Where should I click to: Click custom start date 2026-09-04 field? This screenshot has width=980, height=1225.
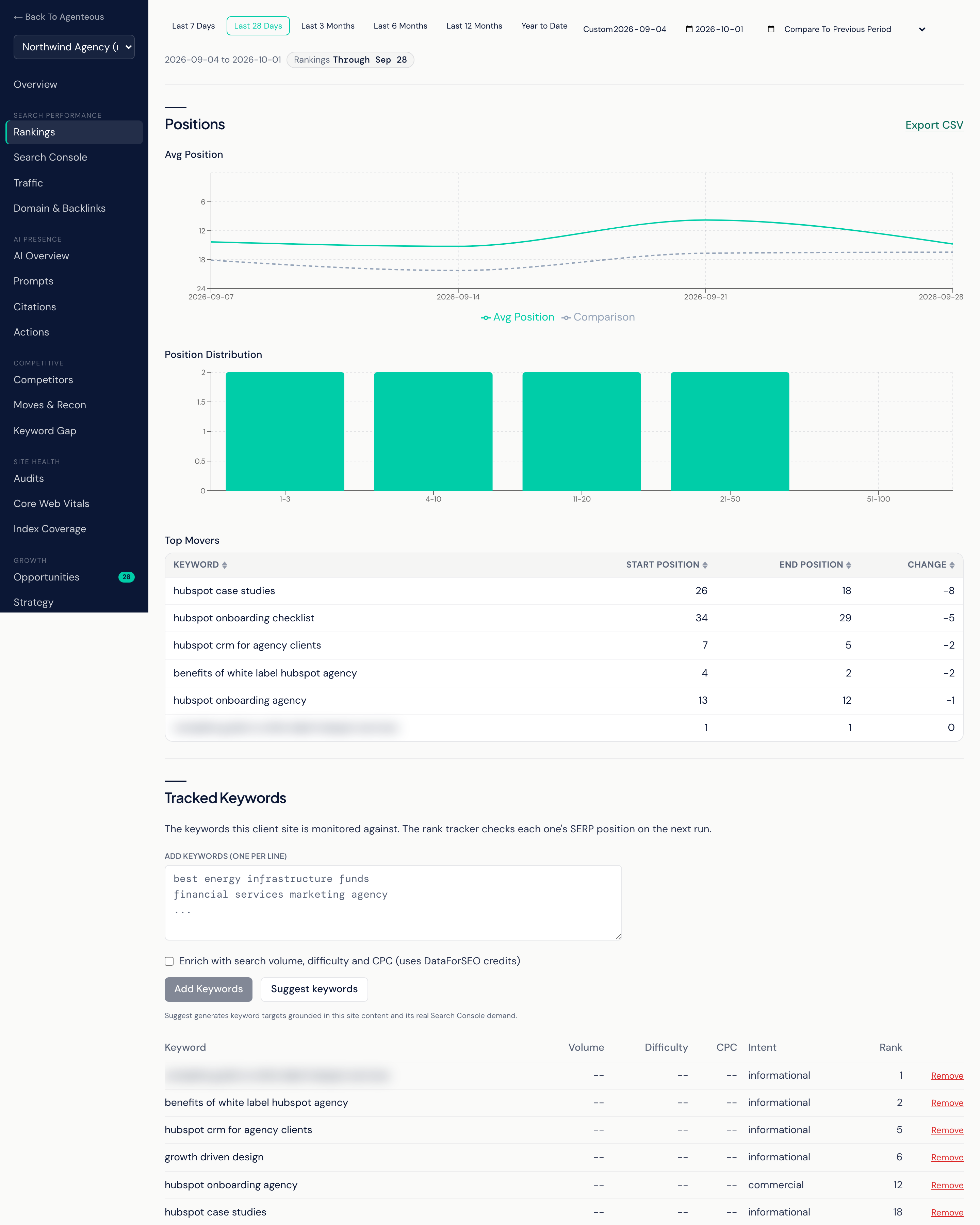coord(653,30)
